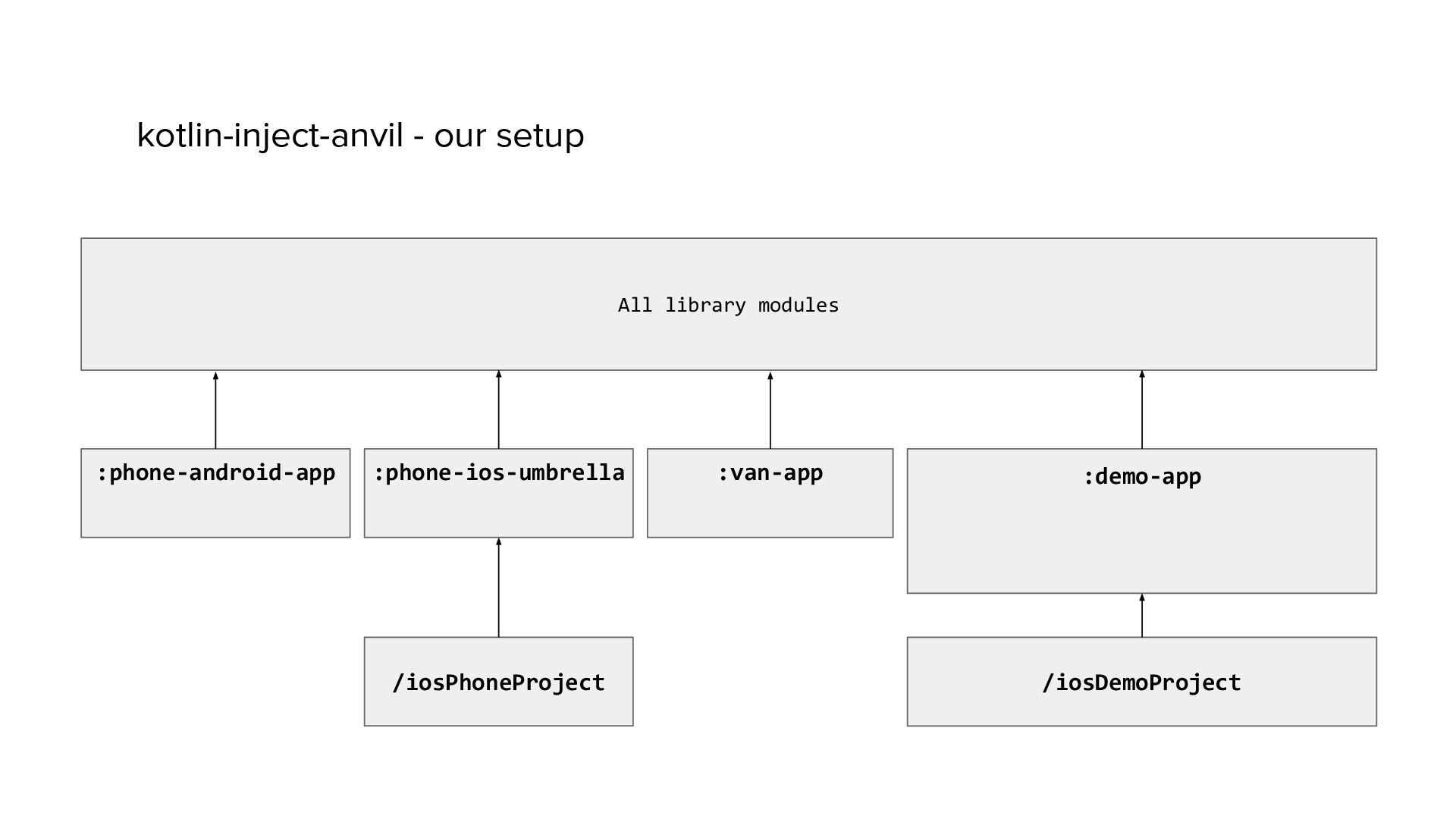
Task: Click the 'kotlin-inject-anvil - our setup' title
Action: coord(360,136)
